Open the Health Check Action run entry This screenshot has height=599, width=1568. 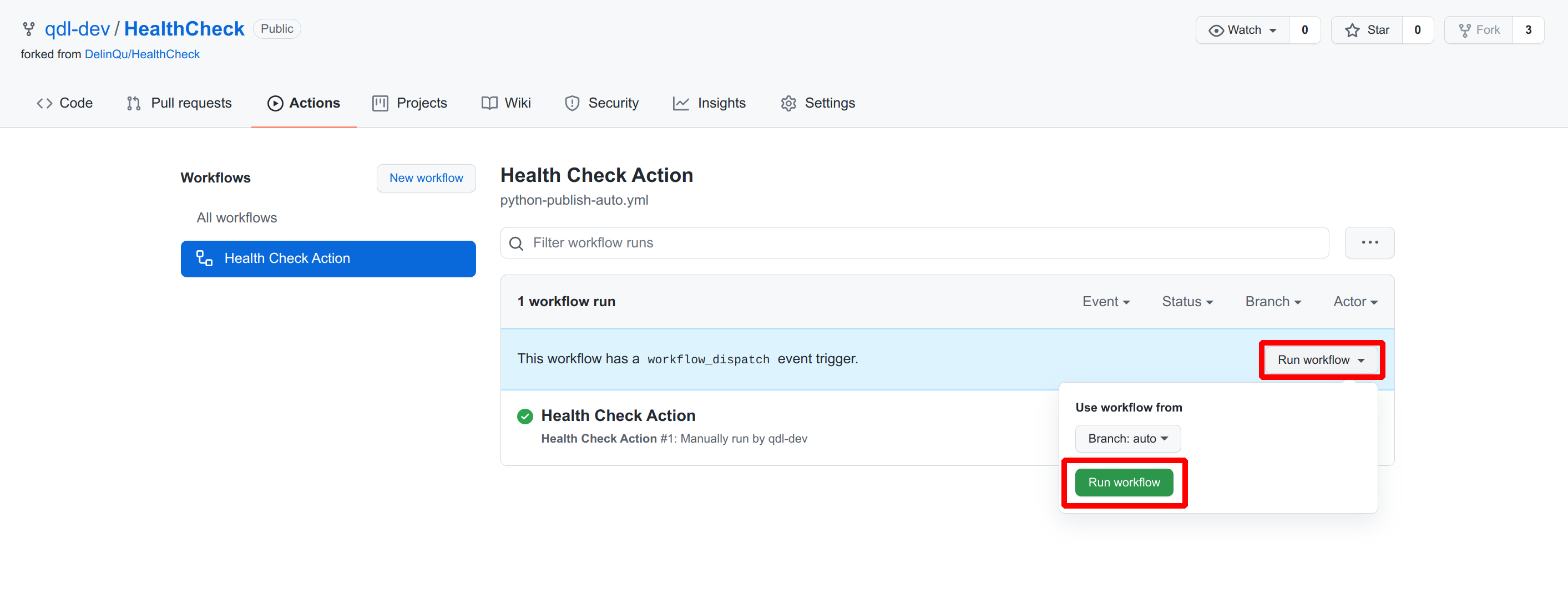[x=618, y=416]
